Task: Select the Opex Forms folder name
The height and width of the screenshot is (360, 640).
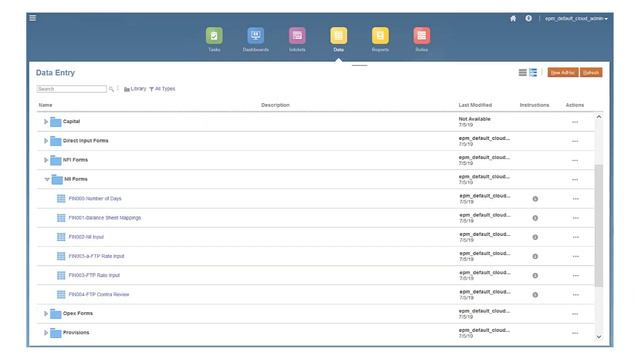Action: 78,313
